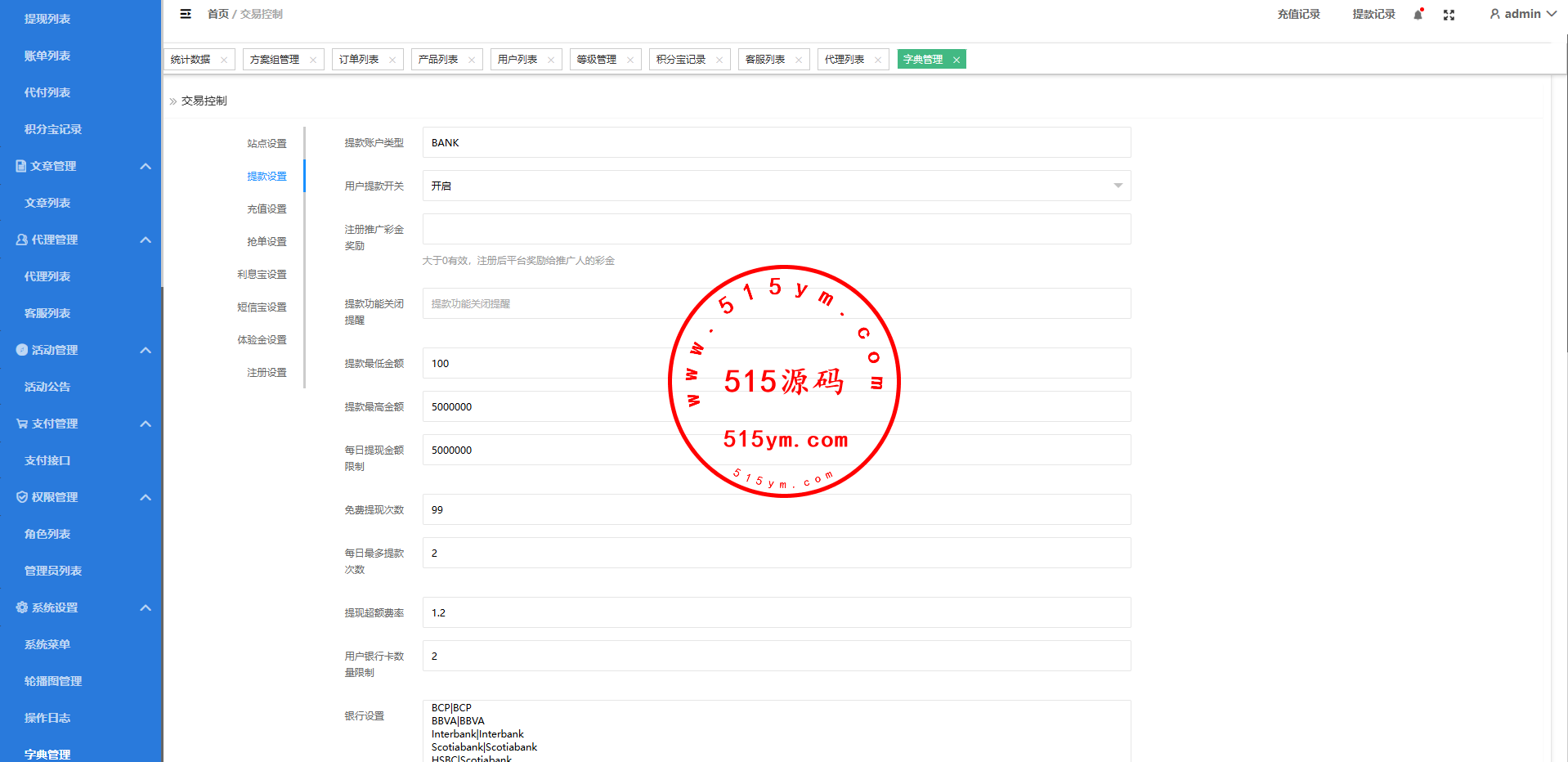The height and width of the screenshot is (762, 1568).
Task: Open 充值记录 link in header
Action: coord(1298,14)
